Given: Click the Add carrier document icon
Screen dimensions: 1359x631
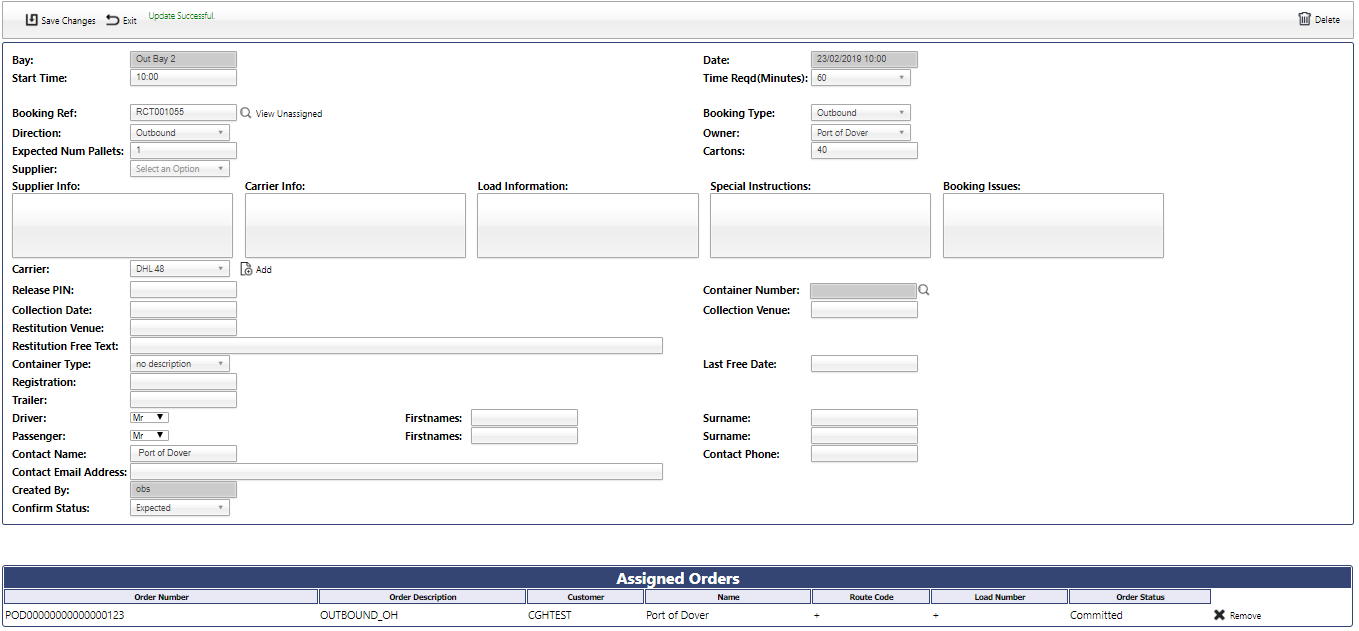Looking at the screenshot, I should click(x=246, y=269).
